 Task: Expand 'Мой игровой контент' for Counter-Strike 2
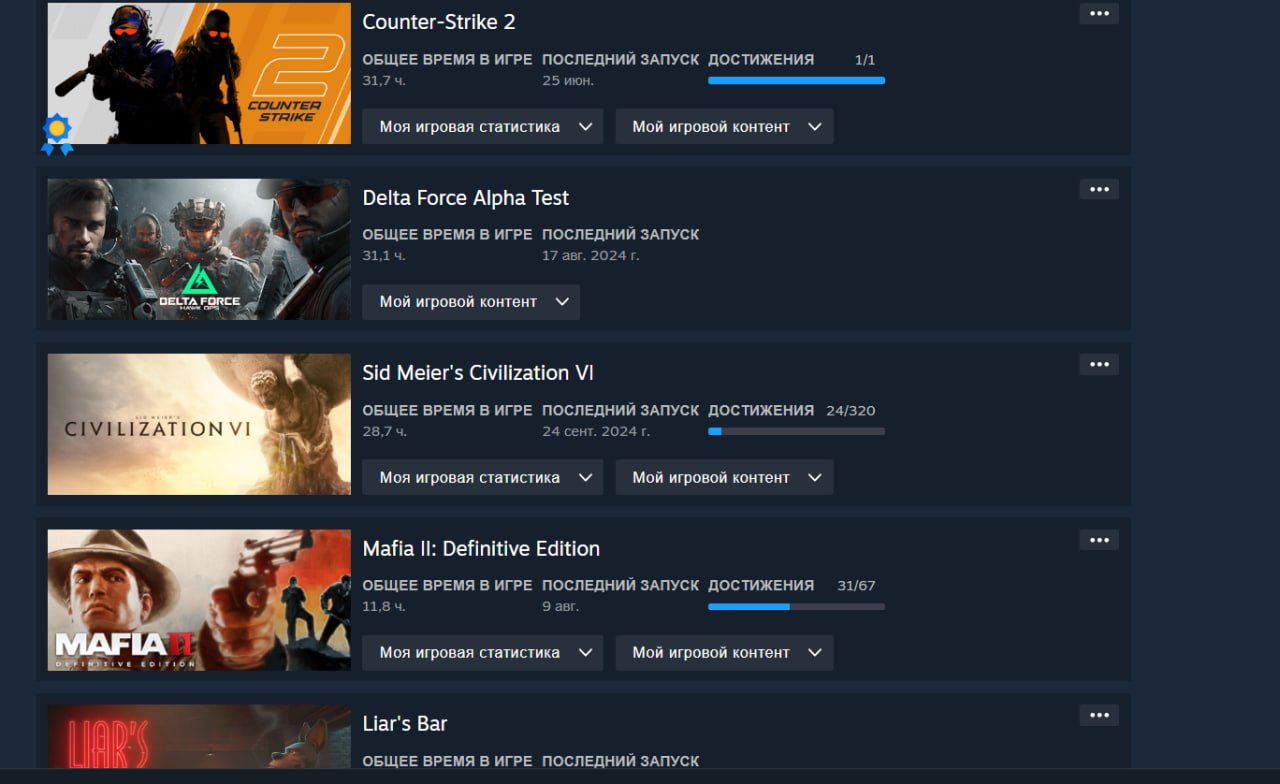[x=724, y=127]
